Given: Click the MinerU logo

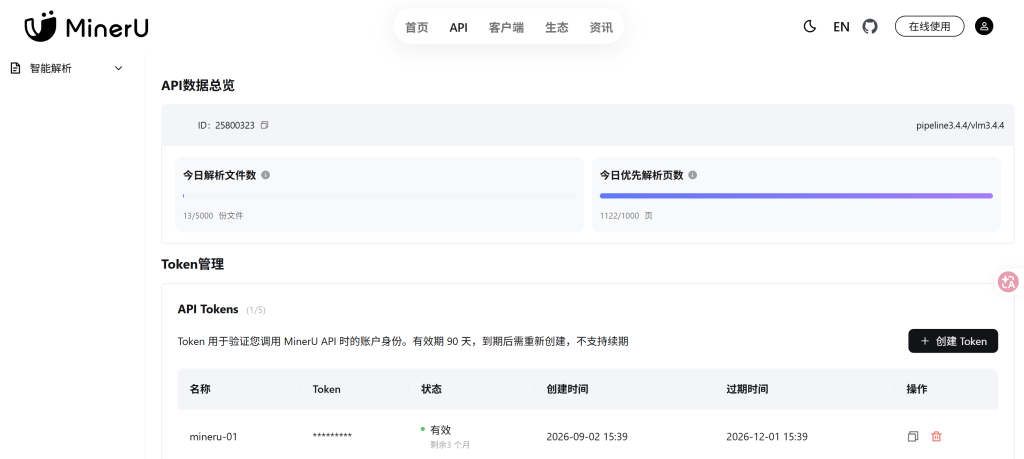Looking at the screenshot, I should click(x=86, y=26).
